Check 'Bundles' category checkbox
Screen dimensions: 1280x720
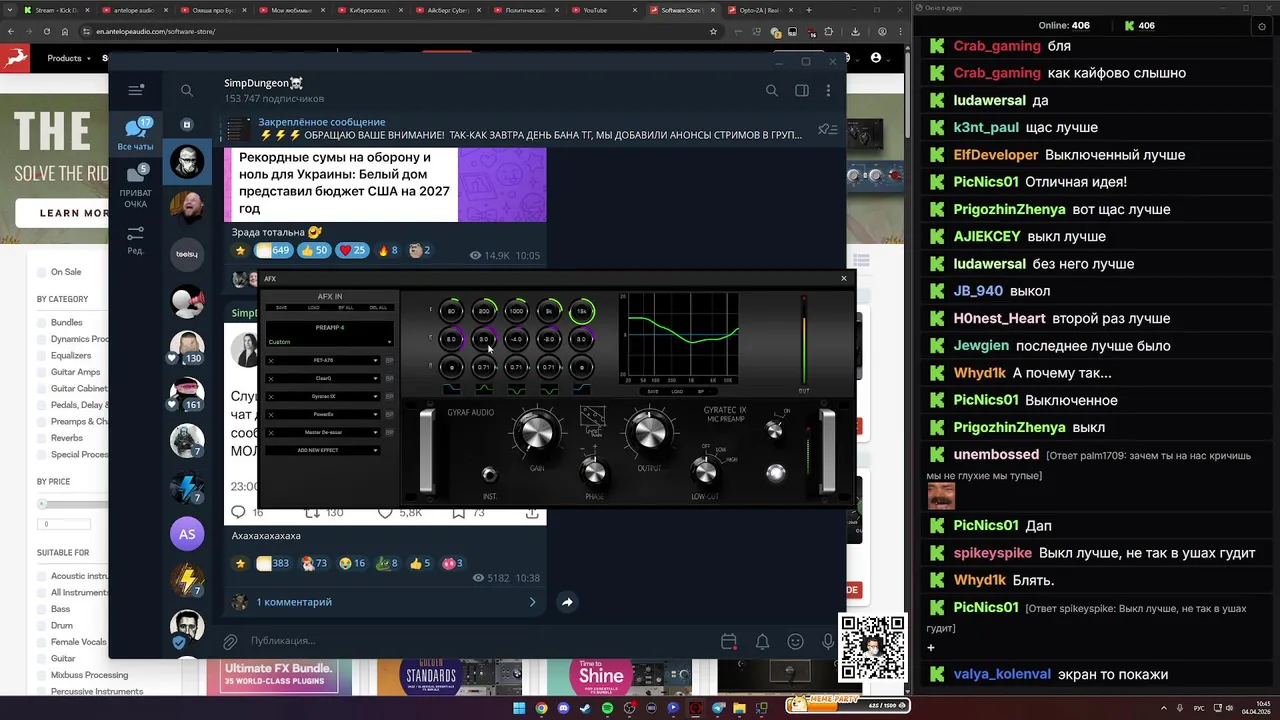(41, 322)
